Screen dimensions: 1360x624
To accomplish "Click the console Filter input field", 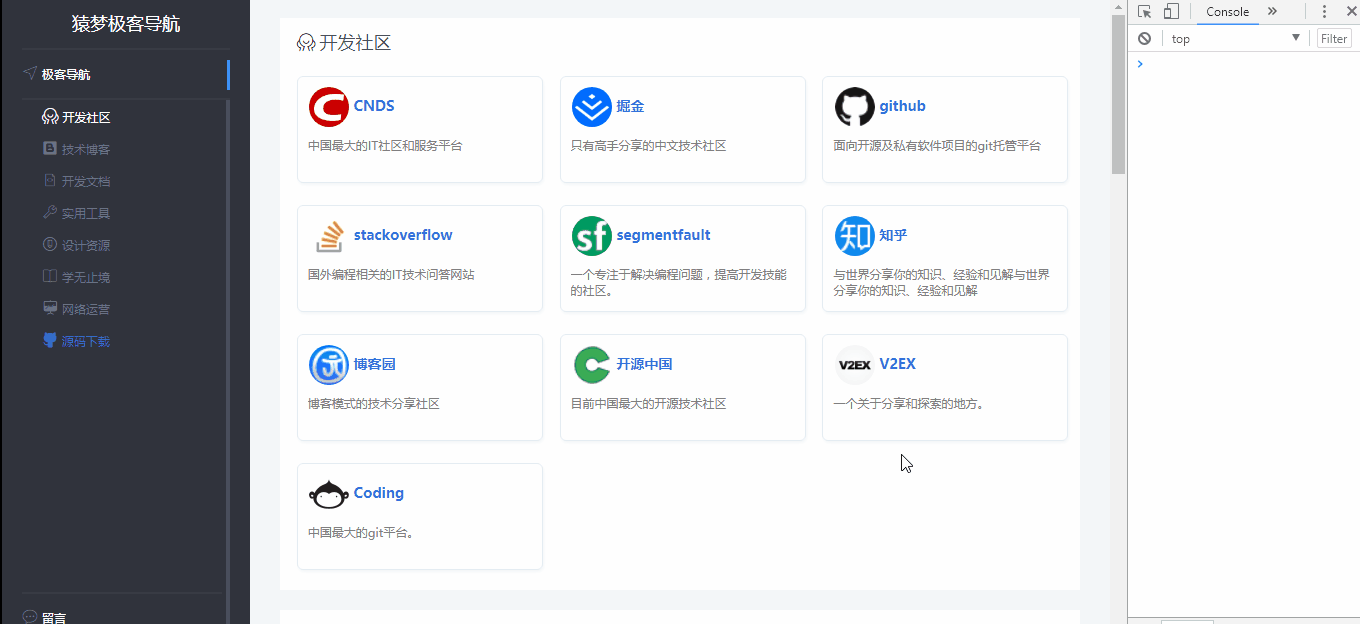I will coord(1333,38).
